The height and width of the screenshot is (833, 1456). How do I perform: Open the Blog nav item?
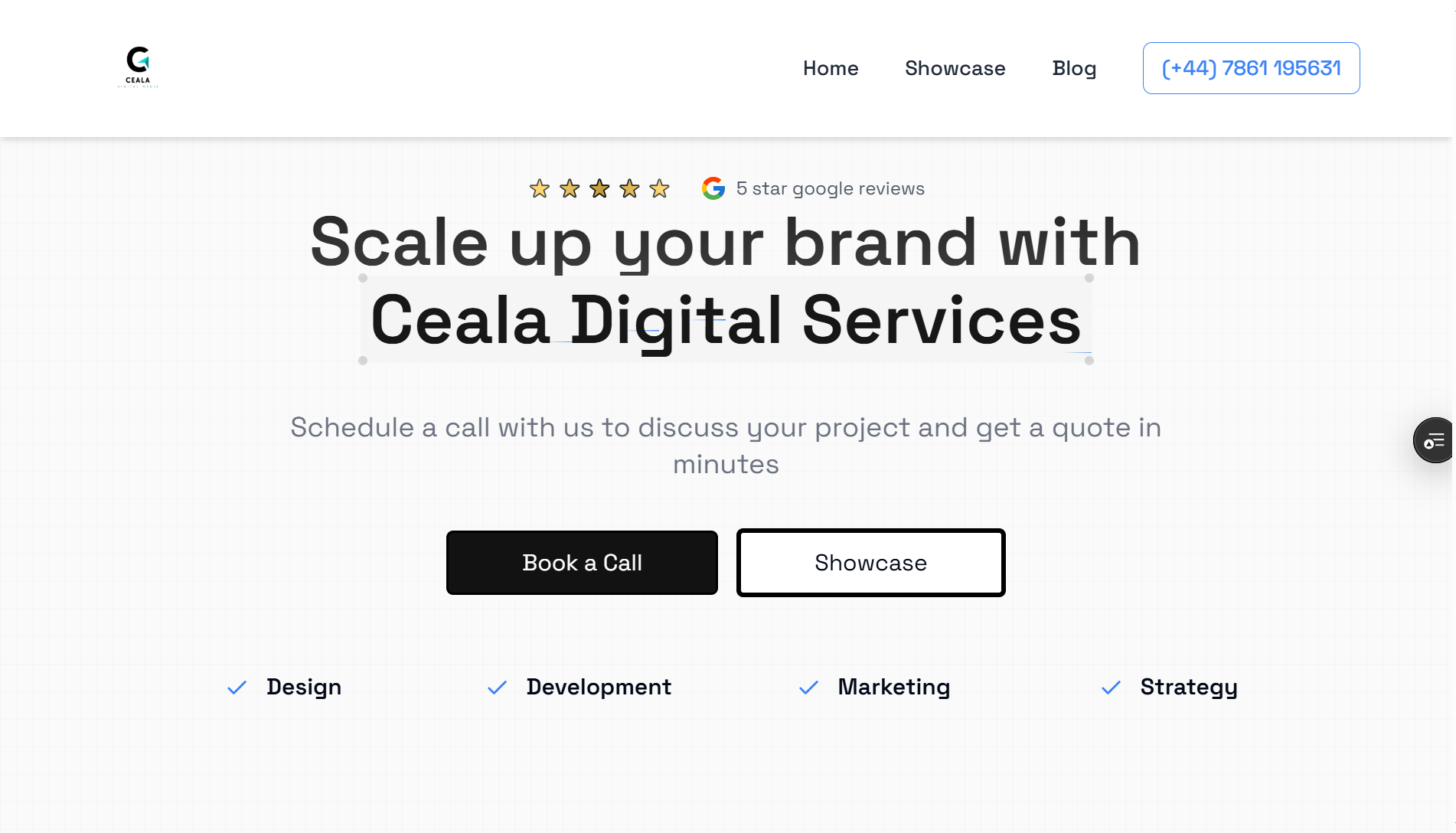(x=1074, y=68)
